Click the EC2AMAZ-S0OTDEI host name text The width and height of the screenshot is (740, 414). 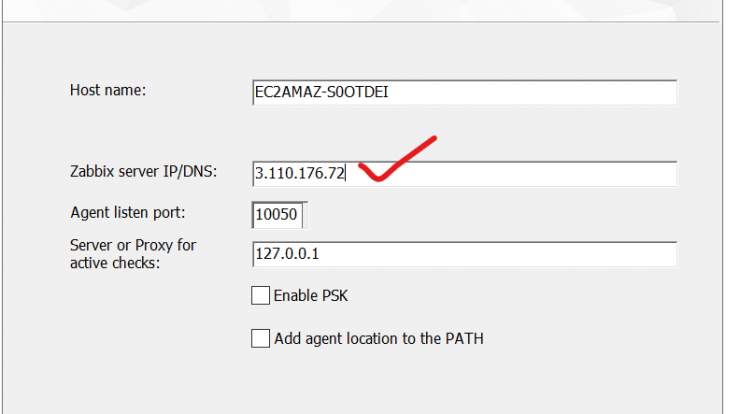pos(321,92)
